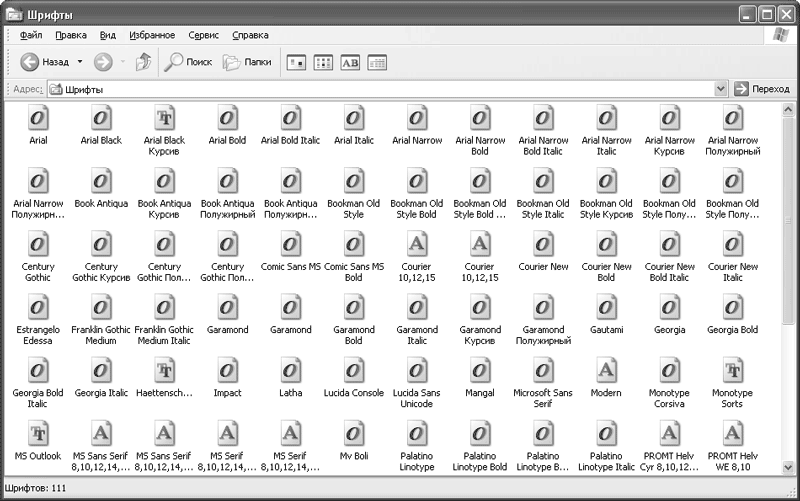Switch to large icons view
Screen dimensions: 800x501
pyautogui.click(x=296, y=63)
